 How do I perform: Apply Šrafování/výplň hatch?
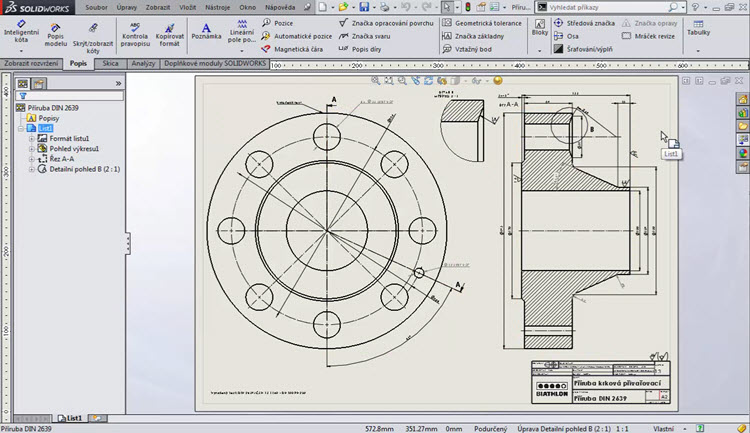pos(583,49)
